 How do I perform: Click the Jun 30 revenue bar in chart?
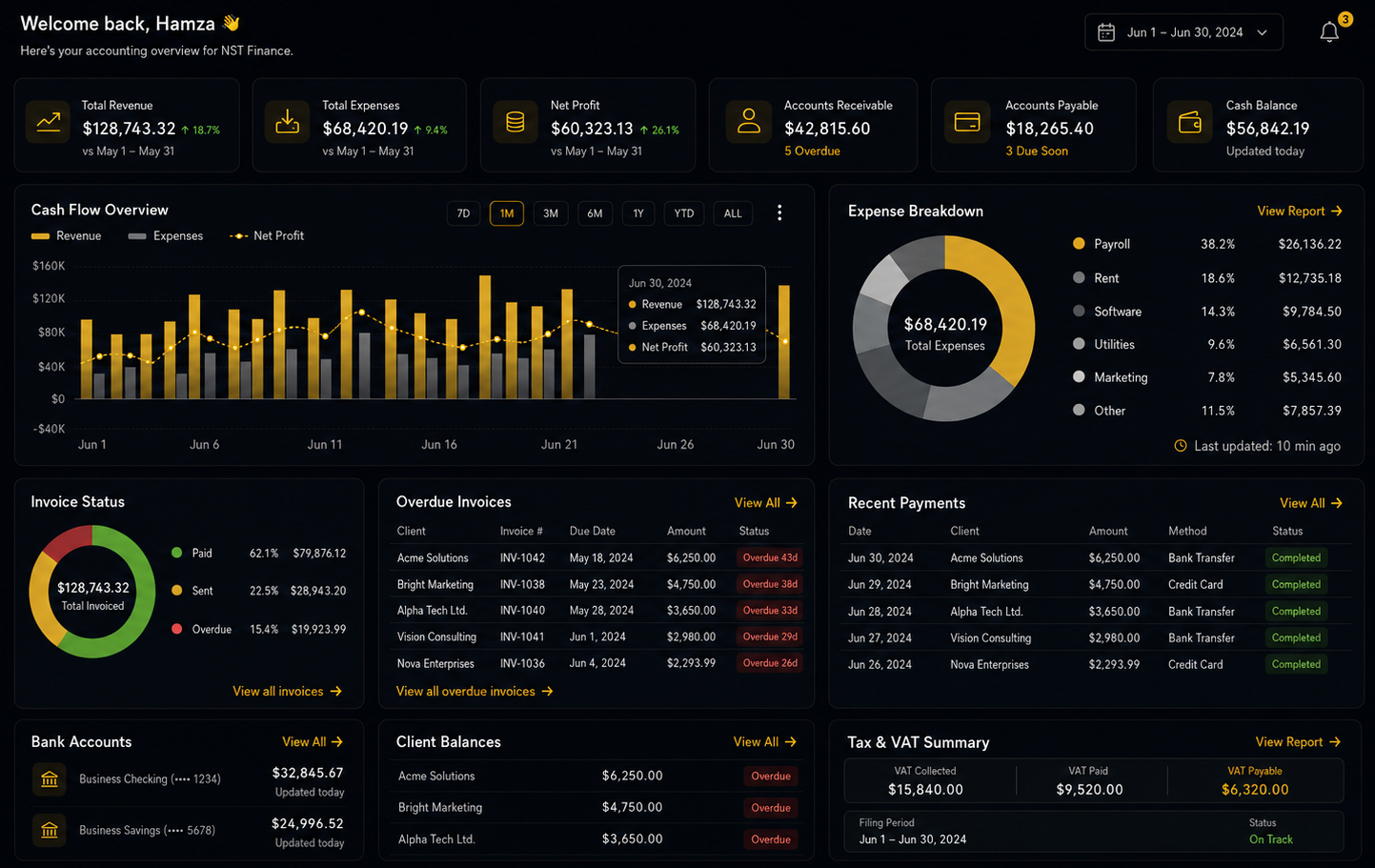(x=784, y=342)
